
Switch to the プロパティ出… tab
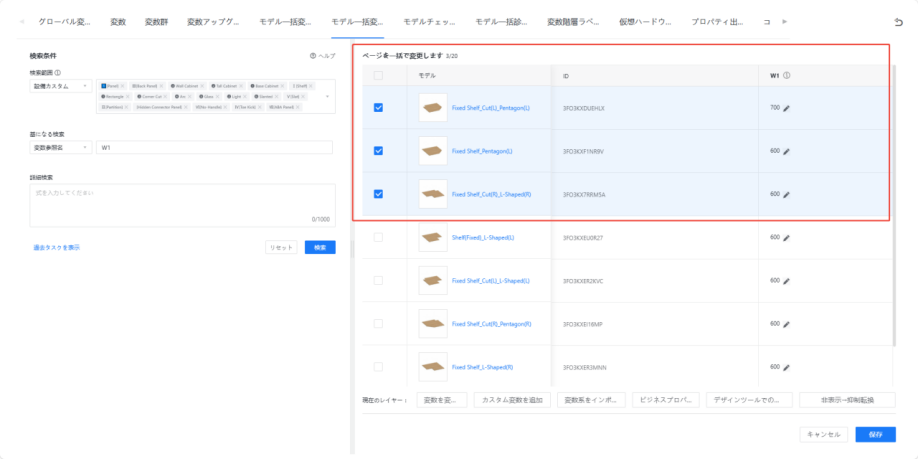(717, 22)
